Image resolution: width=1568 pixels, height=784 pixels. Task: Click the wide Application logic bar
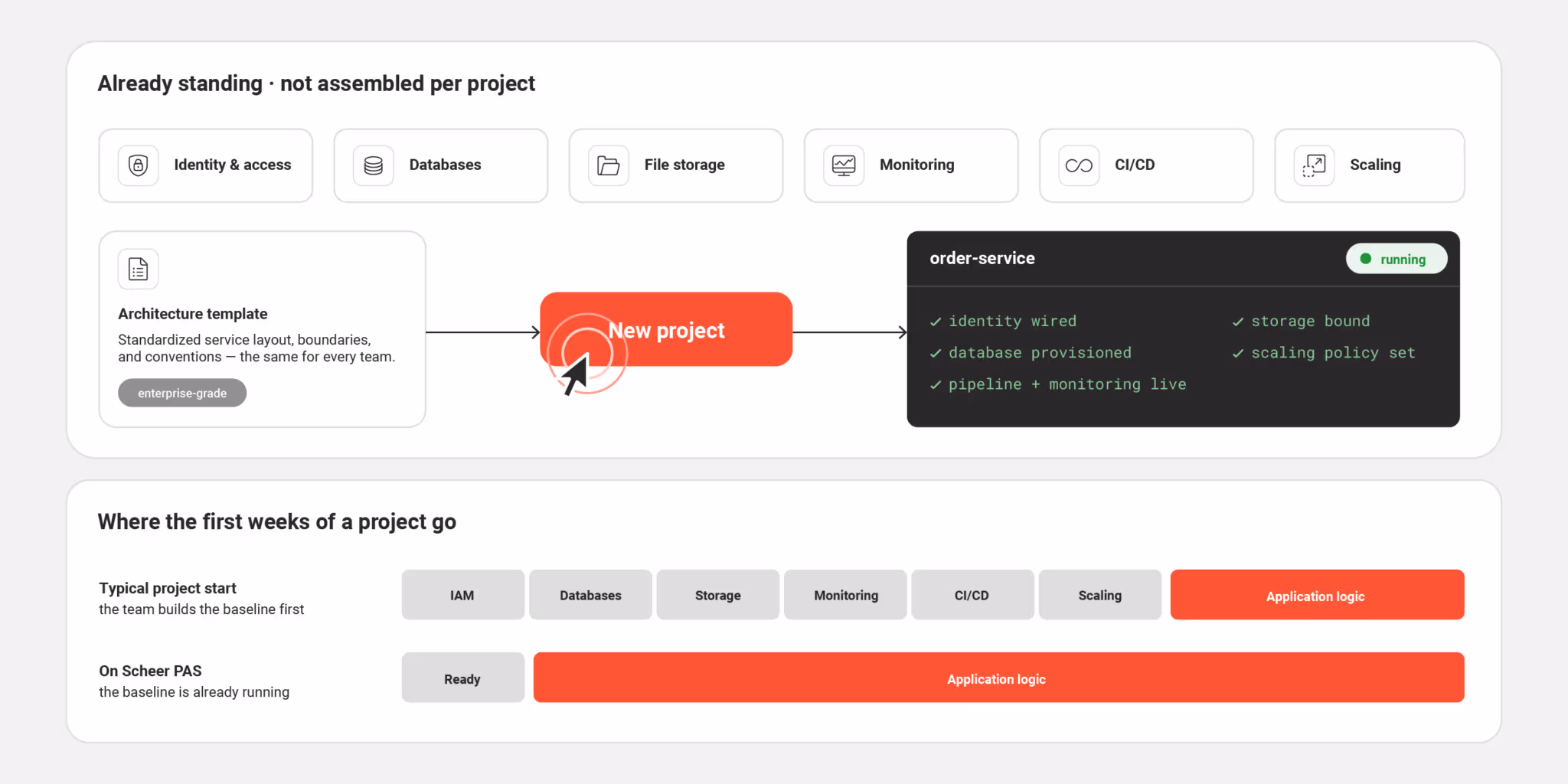pos(998,678)
